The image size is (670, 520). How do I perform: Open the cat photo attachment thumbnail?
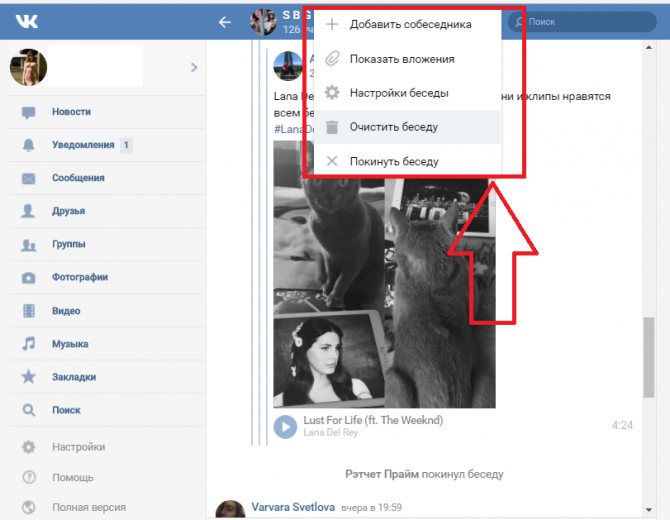pyautogui.click(x=441, y=293)
